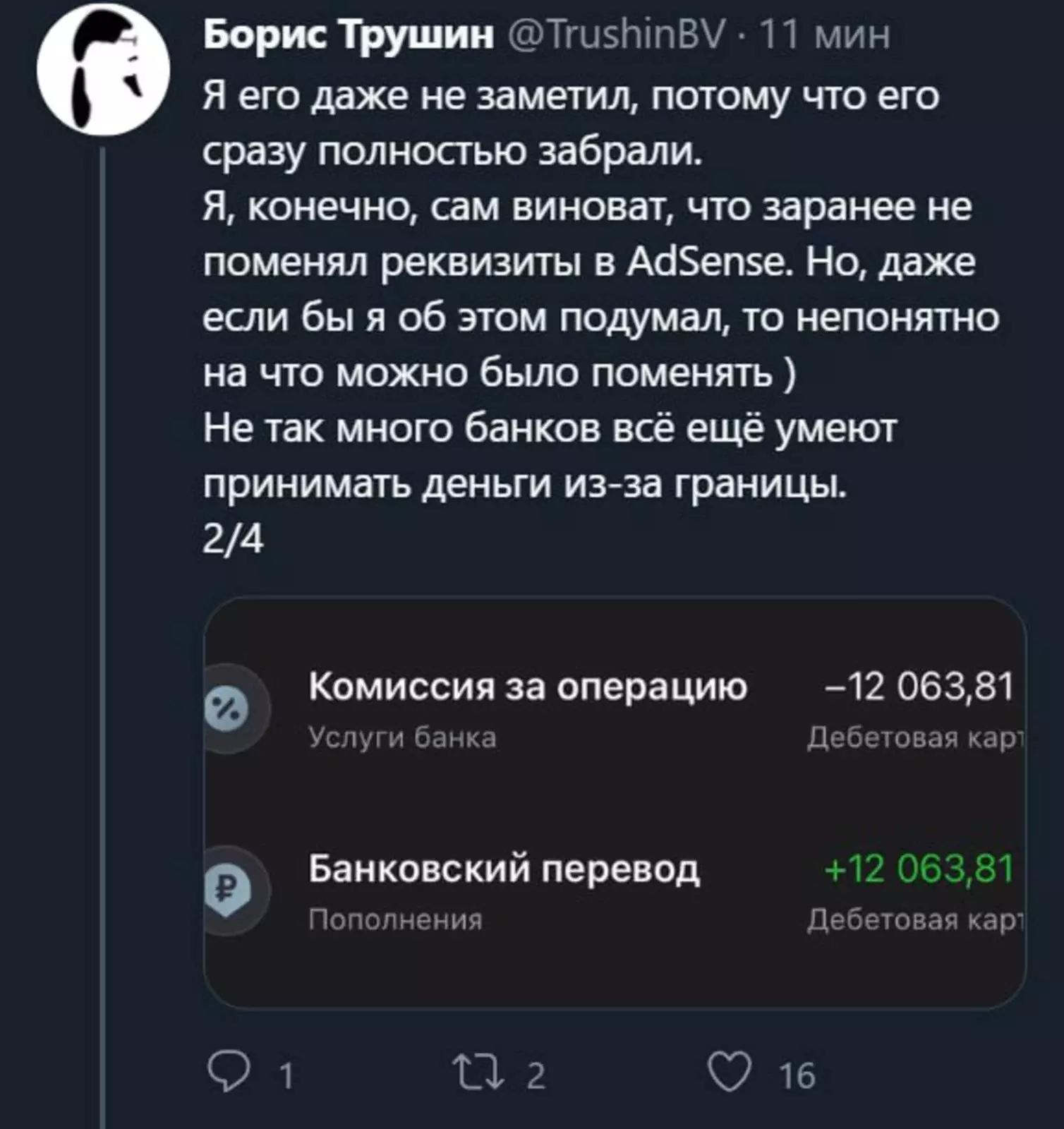The image size is (1064, 1129).
Task: Click the percent icon beside Комиссия за операцию
Action: [227, 707]
